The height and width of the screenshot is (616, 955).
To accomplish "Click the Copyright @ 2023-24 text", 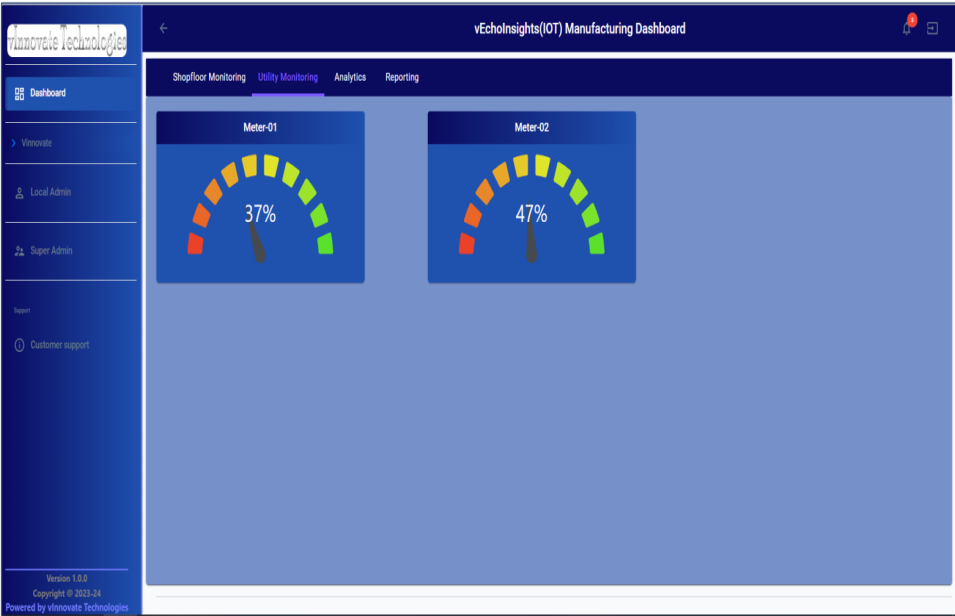I will [67, 593].
